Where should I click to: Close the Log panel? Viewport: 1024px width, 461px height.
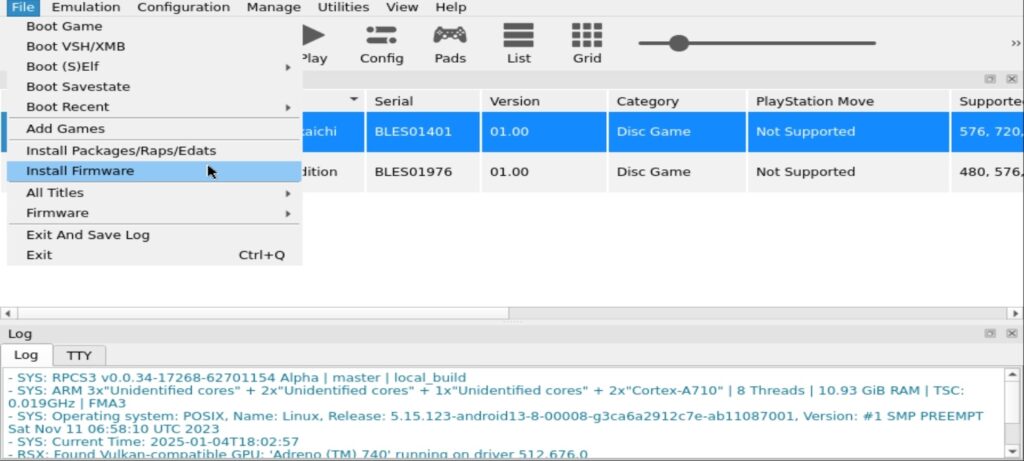(1012, 334)
